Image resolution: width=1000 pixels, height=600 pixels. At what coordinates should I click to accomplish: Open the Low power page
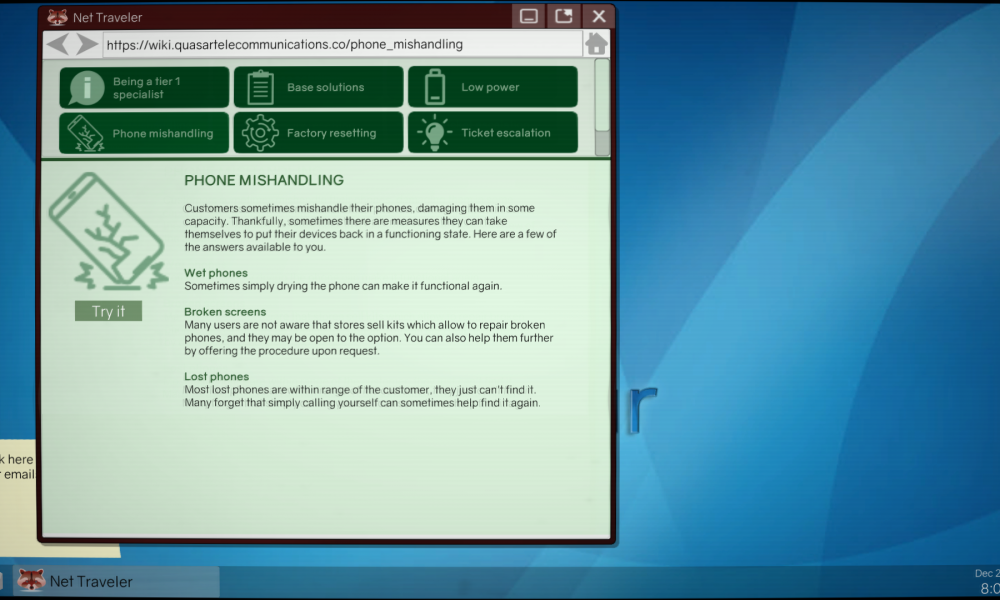492,87
